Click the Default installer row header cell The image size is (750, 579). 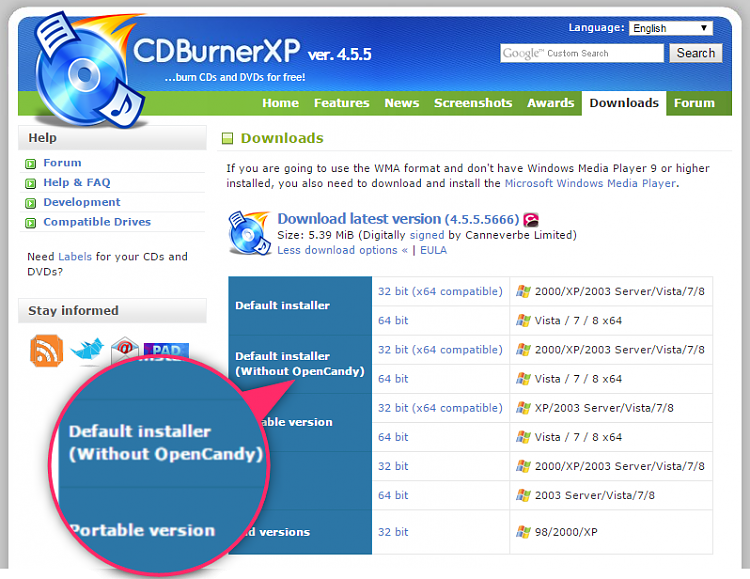click(x=300, y=306)
